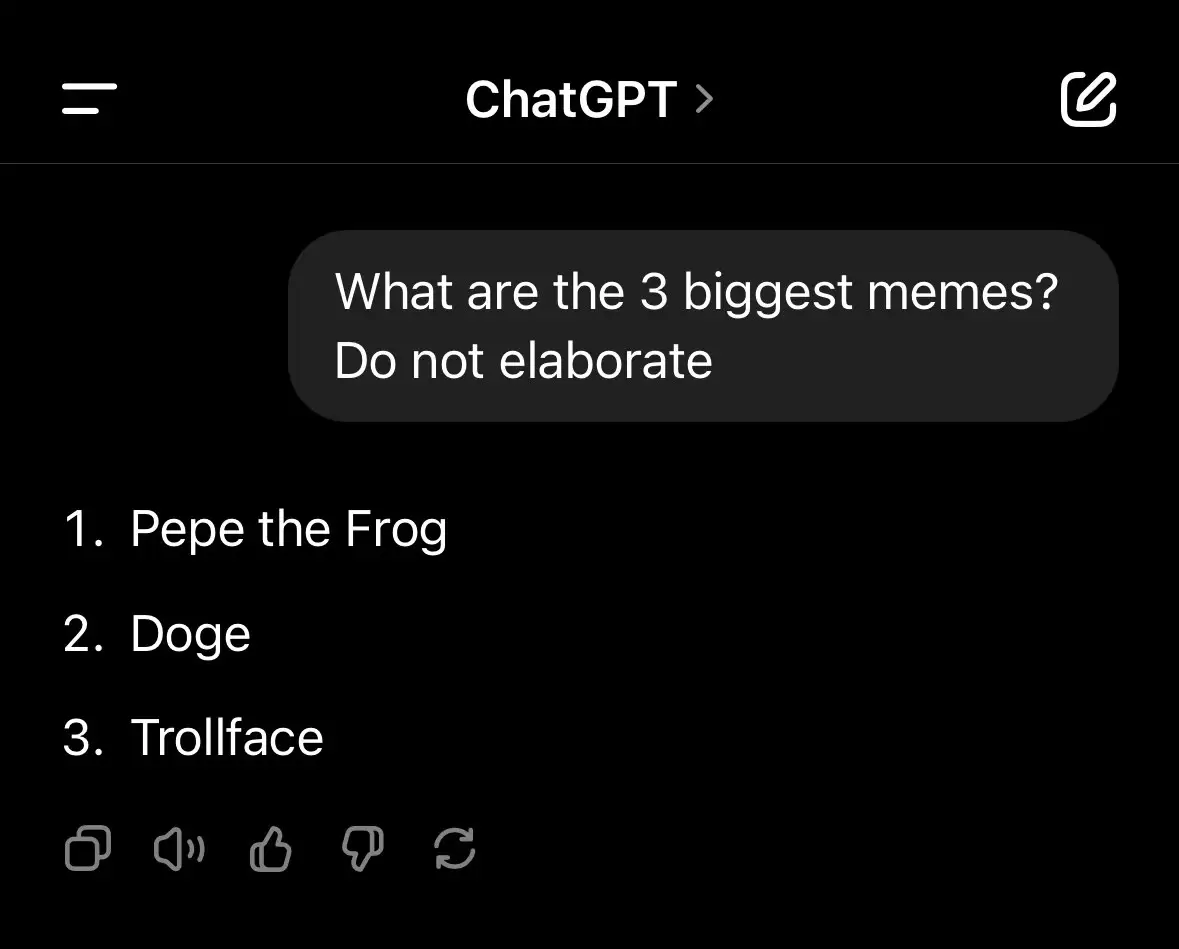Click the word 'memes?' in the prompt
This screenshot has height=949, width=1179.
[x=962, y=292]
